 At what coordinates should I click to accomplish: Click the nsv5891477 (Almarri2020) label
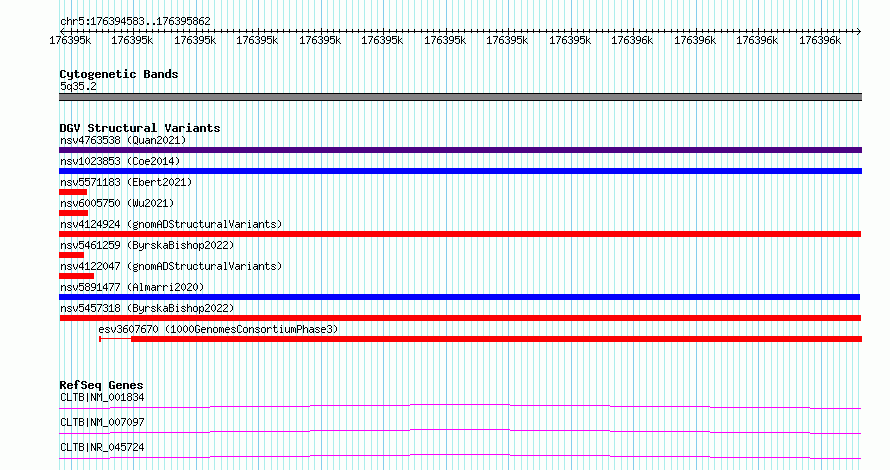(x=132, y=287)
